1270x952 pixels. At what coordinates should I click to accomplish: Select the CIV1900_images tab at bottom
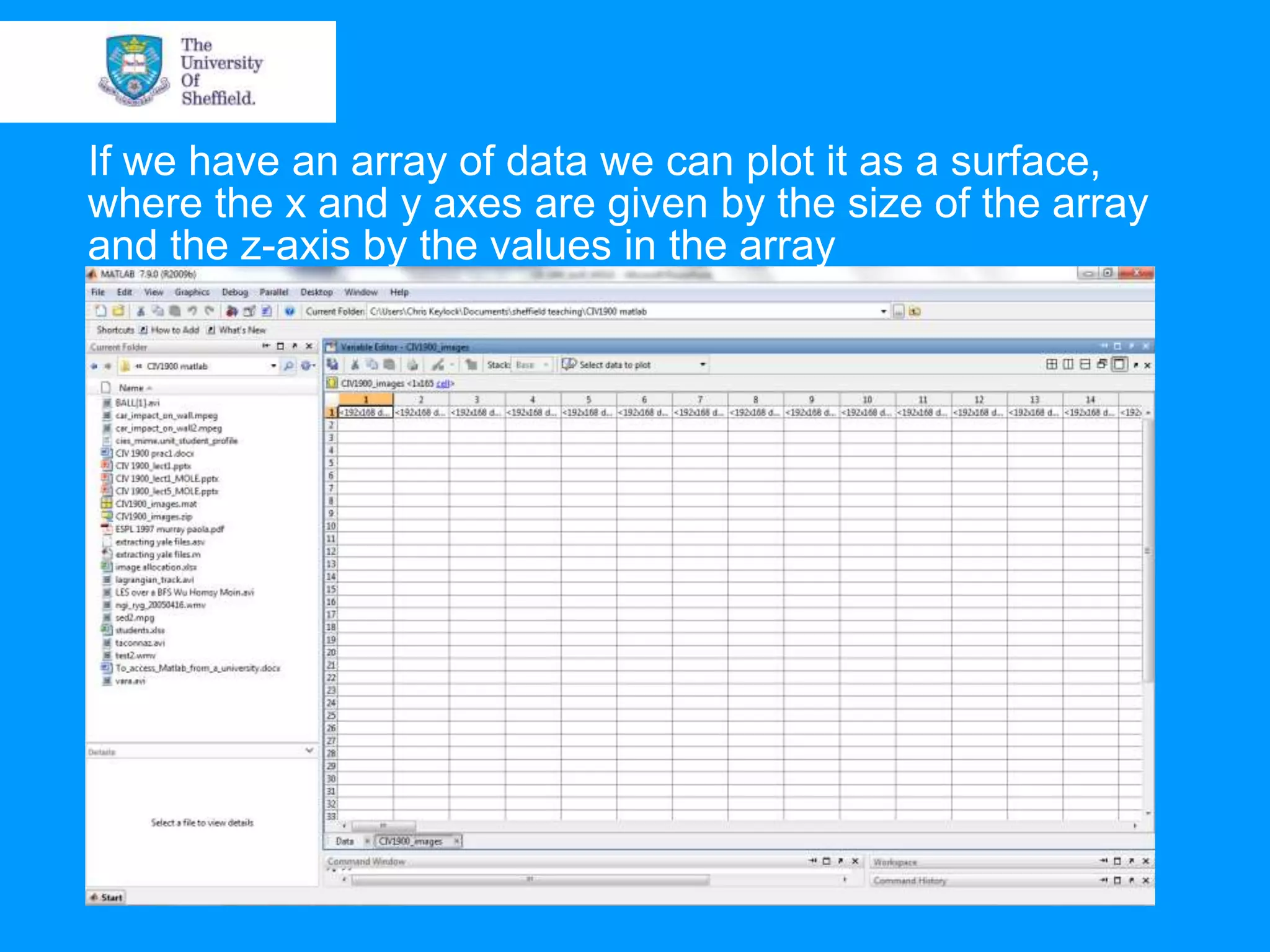click(x=411, y=841)
